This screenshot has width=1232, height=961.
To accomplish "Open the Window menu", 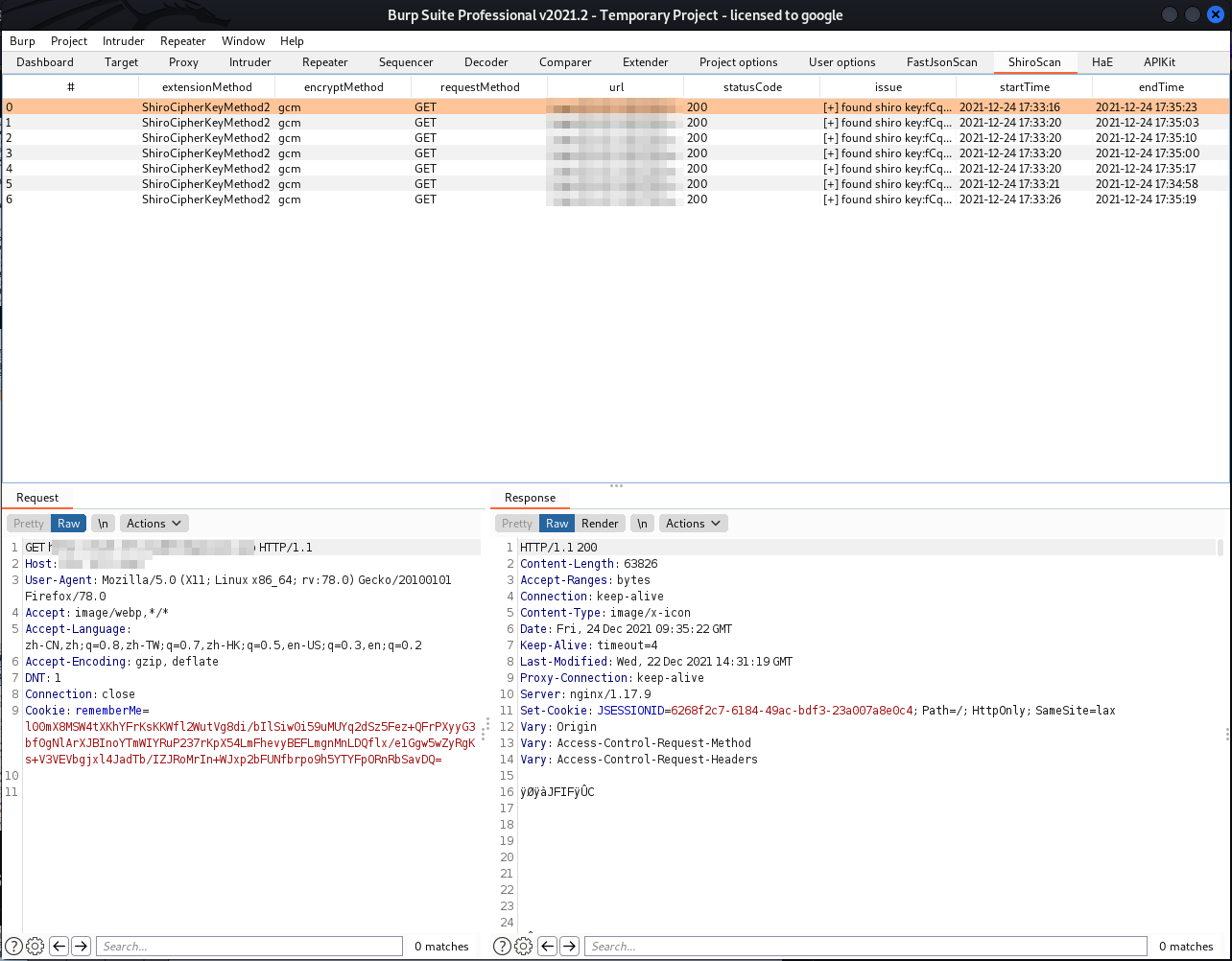I will click(x=244, y=41).
